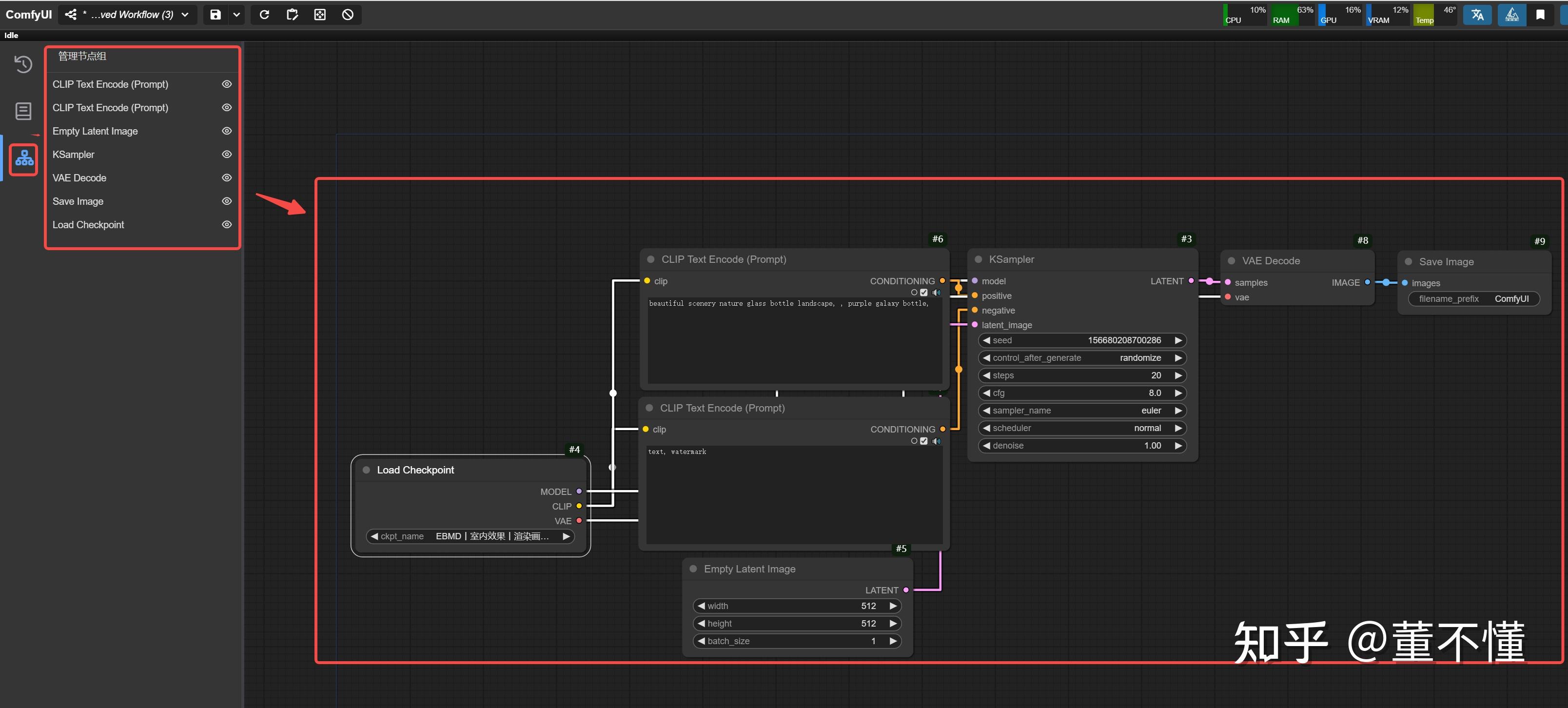Open the save options dropdown arrow

point(236,15)
